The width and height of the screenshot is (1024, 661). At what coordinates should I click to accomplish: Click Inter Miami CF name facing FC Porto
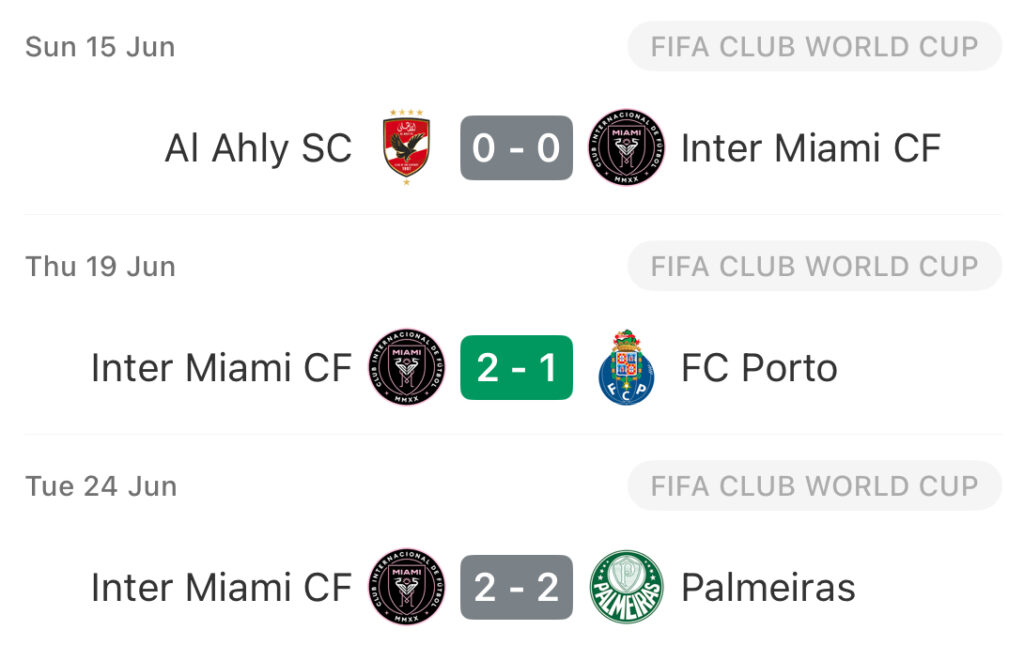click(222, 368)
